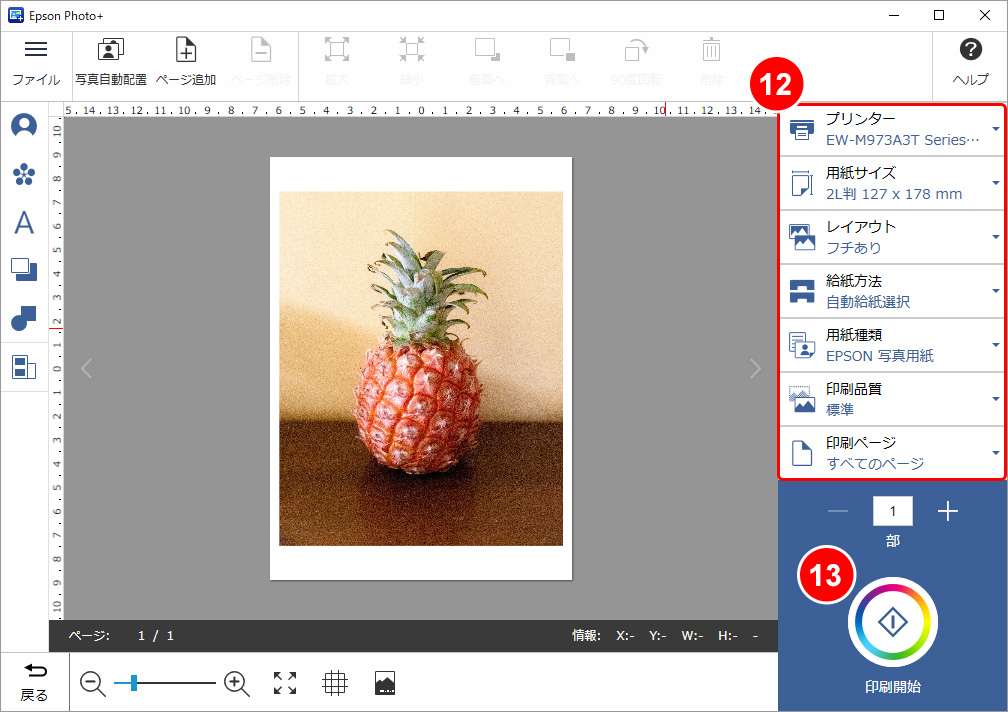Open the layout template icon in sidebar
The image size is (1008, 712).
(24, 367)
